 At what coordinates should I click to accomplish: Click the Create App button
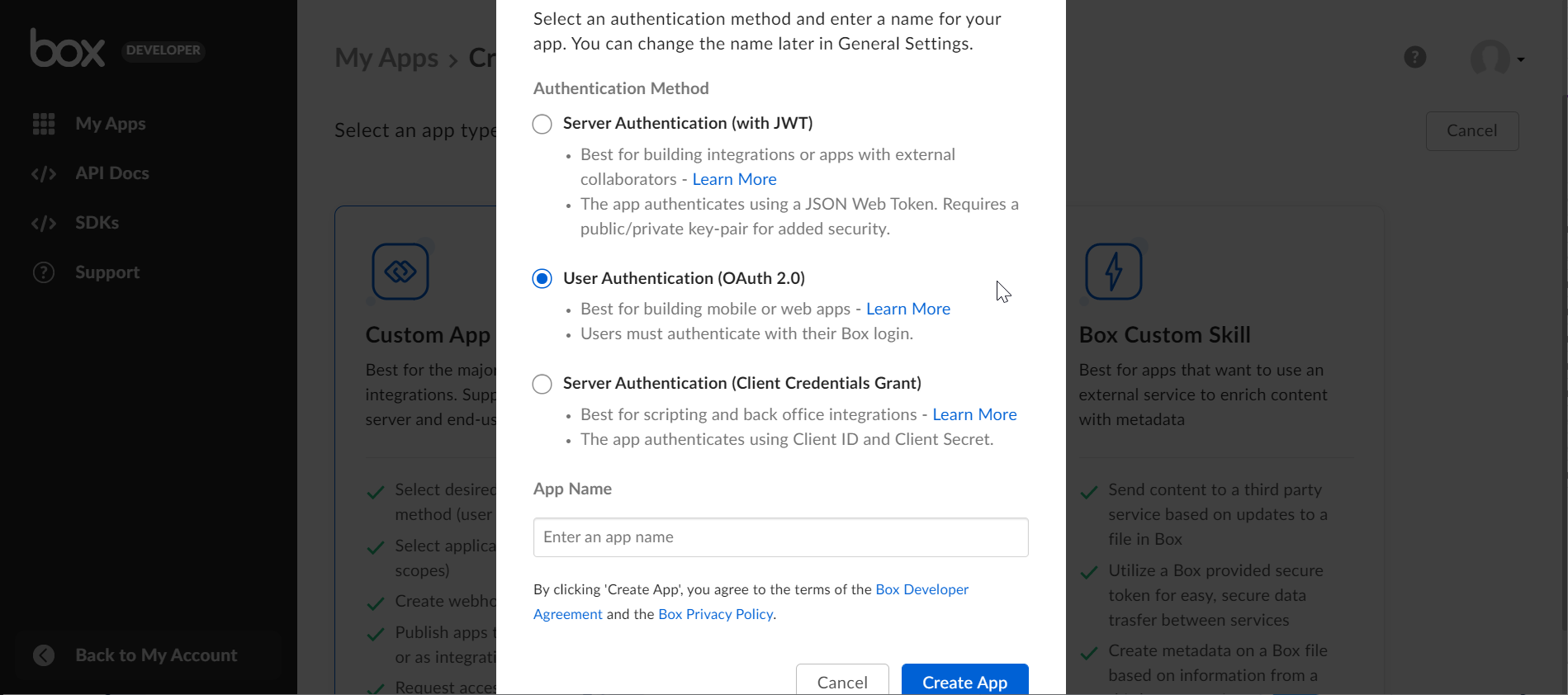click(964, 682)
